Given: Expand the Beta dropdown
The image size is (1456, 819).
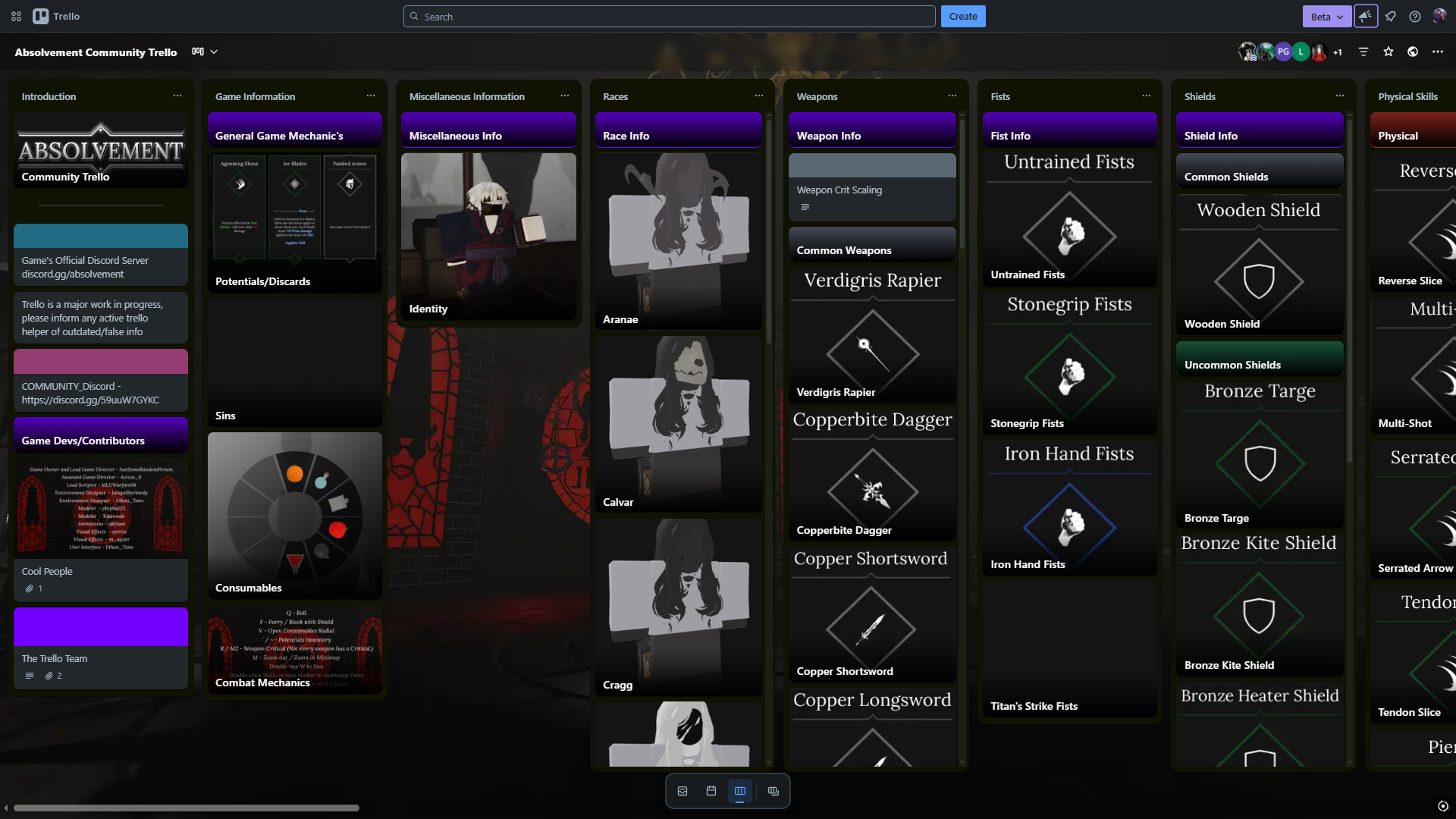Looking at the screenshot, I should pyautogui.click(x=1326, y=16).
